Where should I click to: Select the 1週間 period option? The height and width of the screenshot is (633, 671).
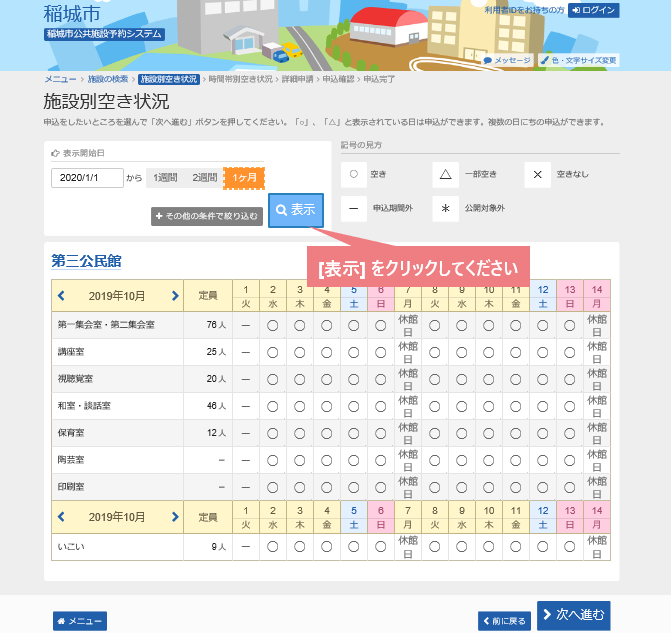point(165,178)
